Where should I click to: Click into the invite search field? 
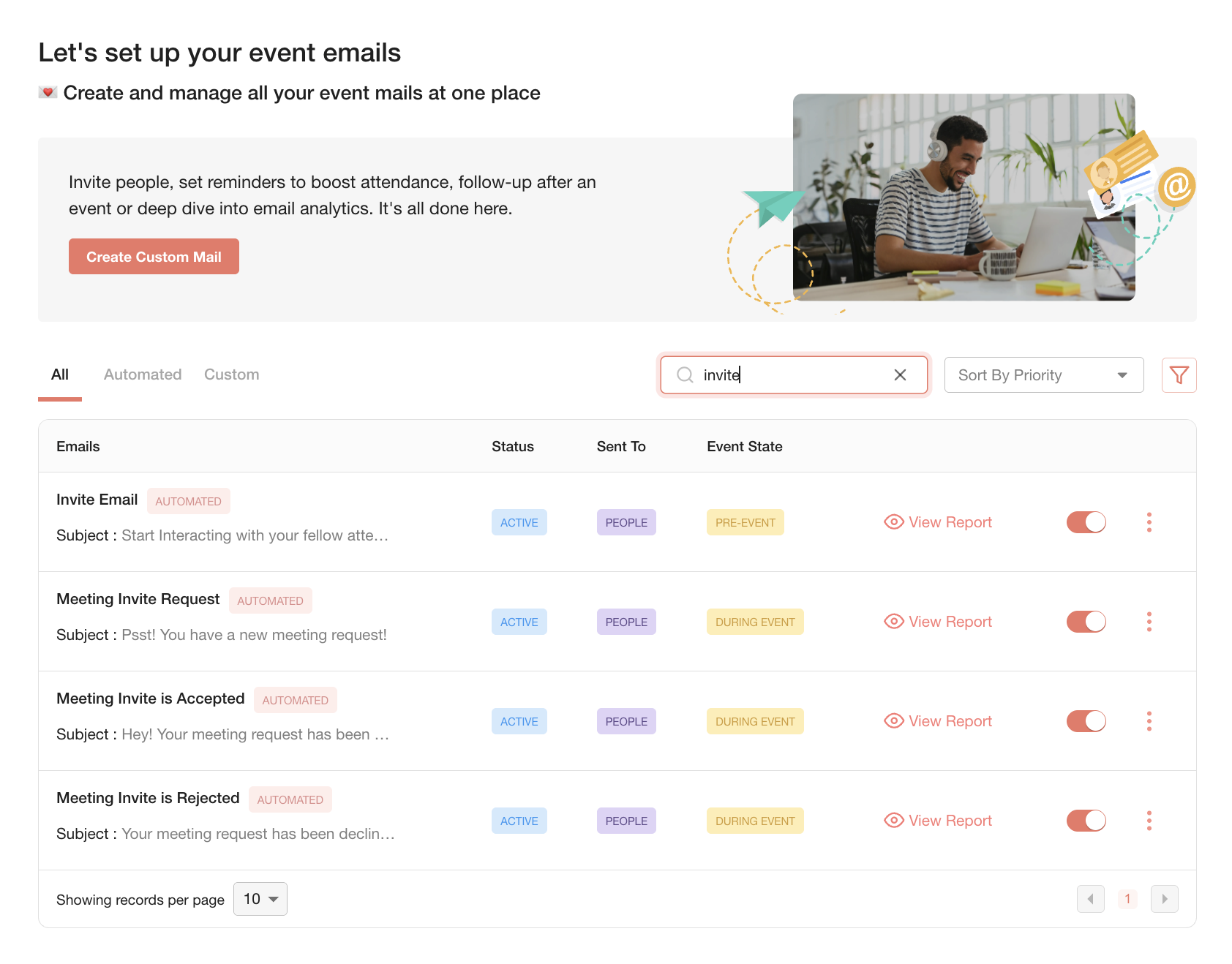point(794,375)
